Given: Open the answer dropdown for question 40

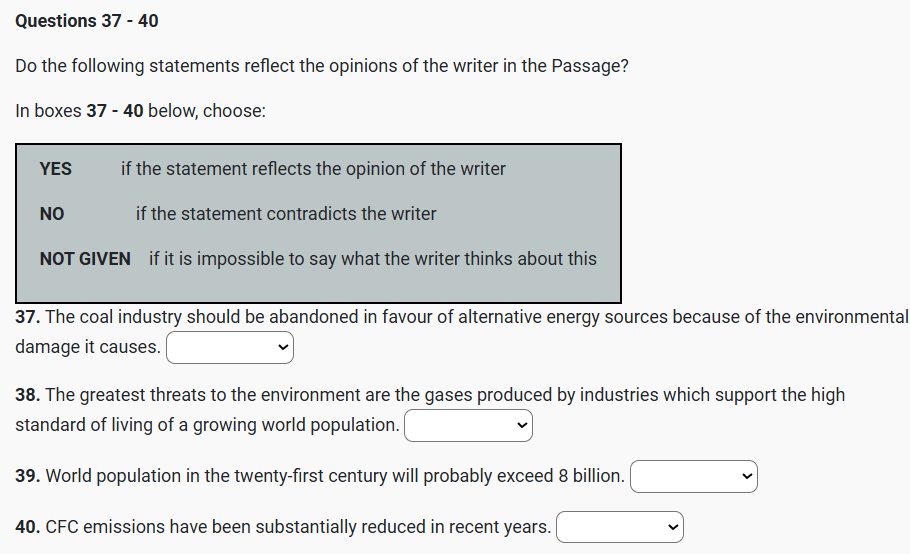Looking at the screenshot, I should pyautogui.click(x=619, y=527).
